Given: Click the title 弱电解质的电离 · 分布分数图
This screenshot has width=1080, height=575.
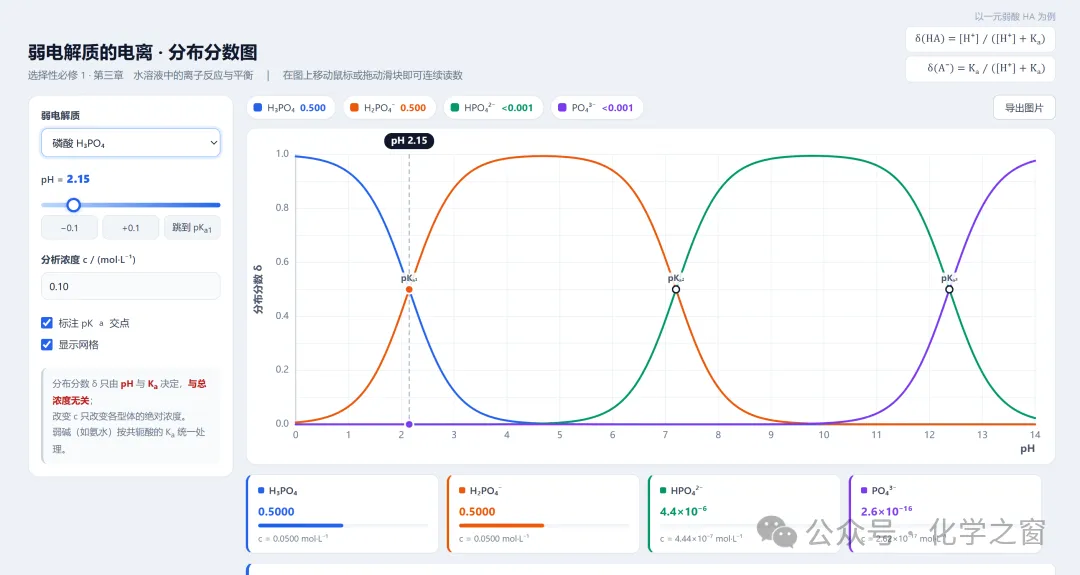Looking at the screenshot, I should point(143,52).
